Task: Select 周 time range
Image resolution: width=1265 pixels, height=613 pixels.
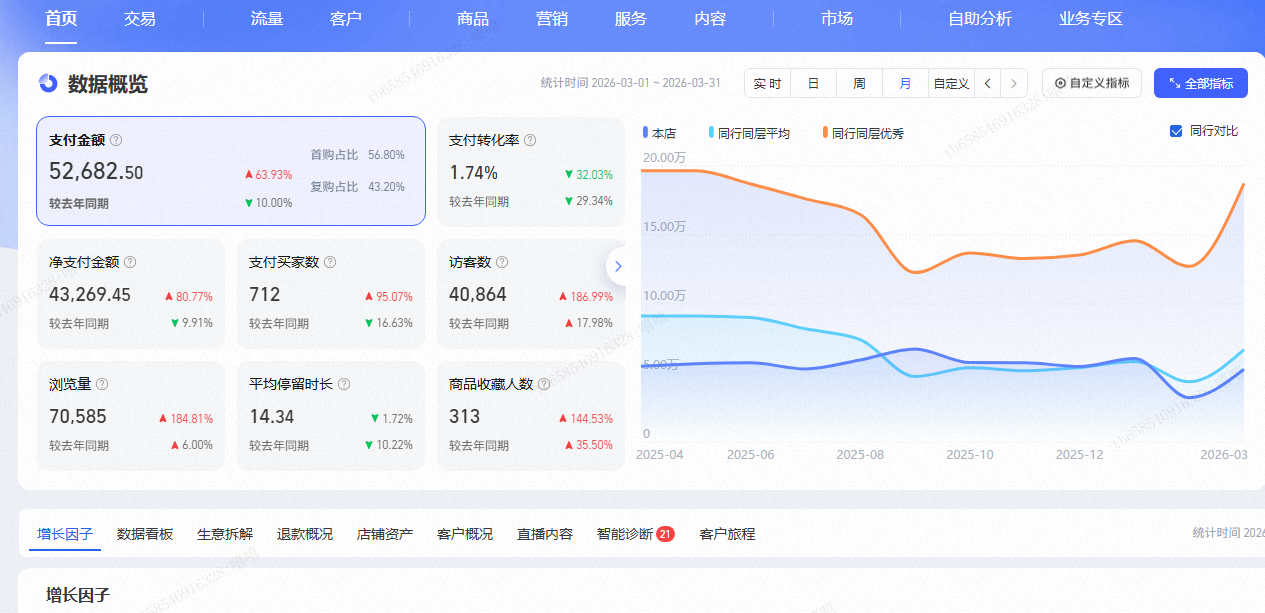Action: coord(860,84)
